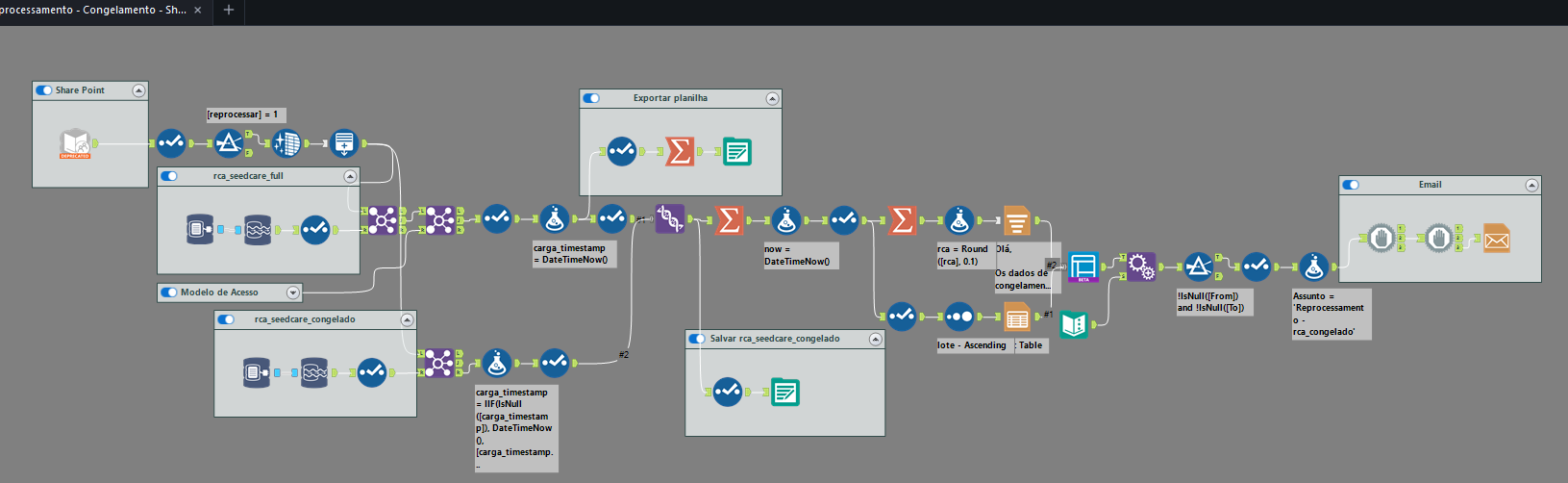The height and width of the screenshot is (483, 1568).
Task: Disable the Exportar planilha container
Action: click(x=591, y=98)
